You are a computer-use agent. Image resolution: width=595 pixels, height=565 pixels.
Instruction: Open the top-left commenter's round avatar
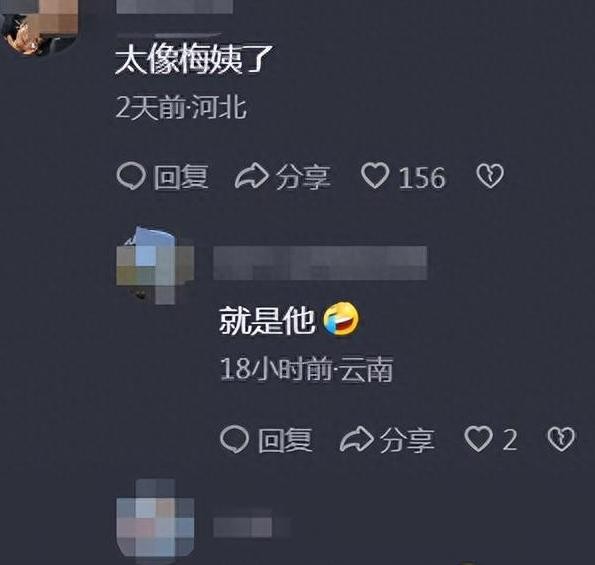39,27
